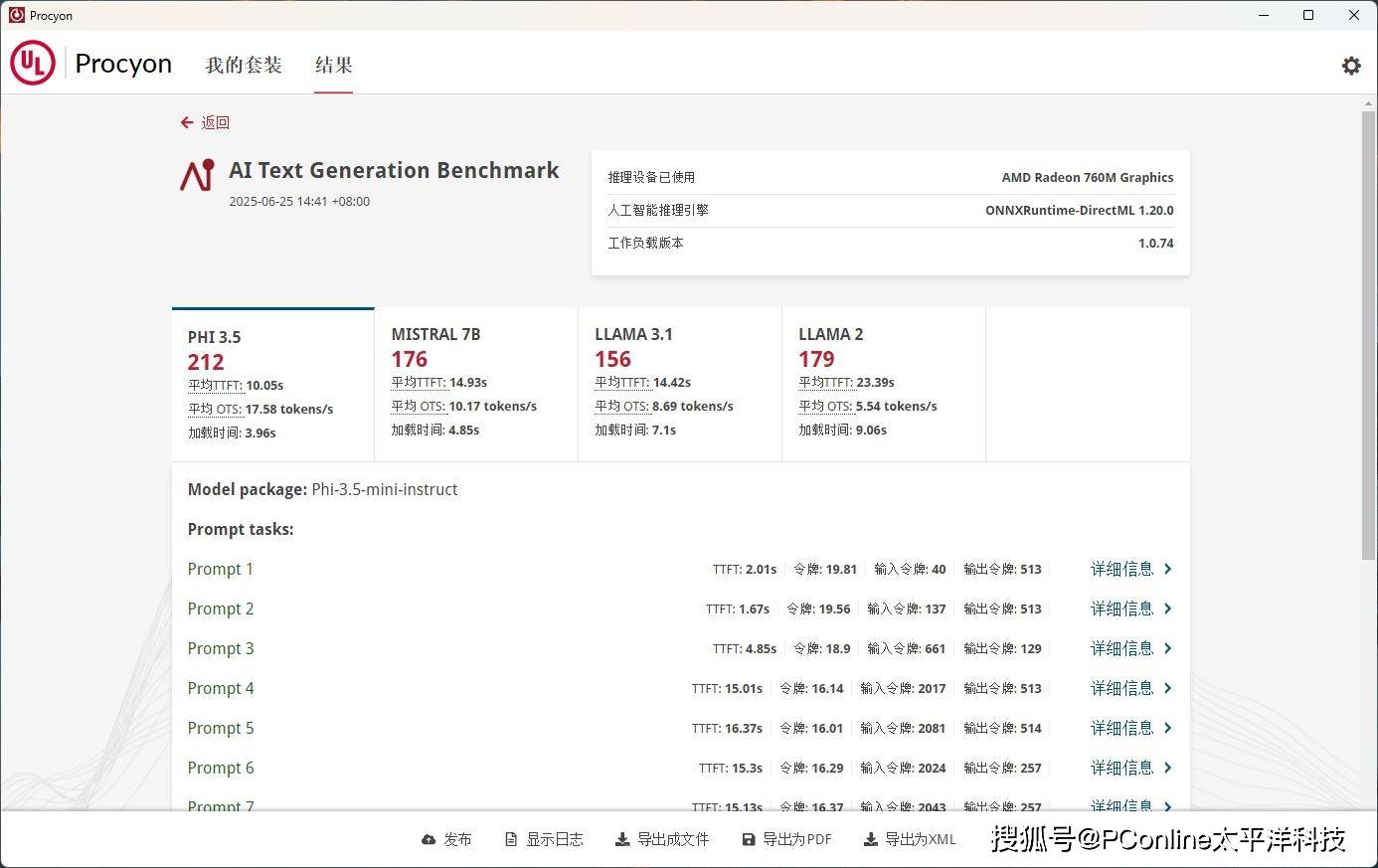Click the back arrow icon beside 返回
Screen dimensions: 1378x868
(186, 122)
